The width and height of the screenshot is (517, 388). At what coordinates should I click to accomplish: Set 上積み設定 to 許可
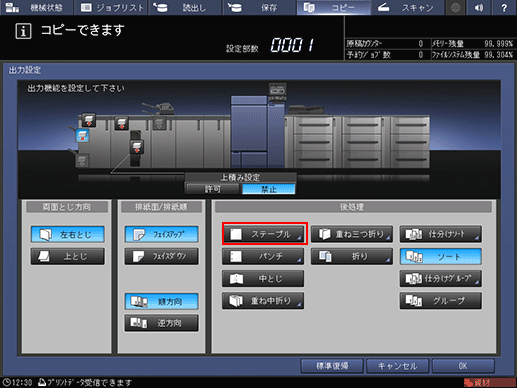point(212,189)
